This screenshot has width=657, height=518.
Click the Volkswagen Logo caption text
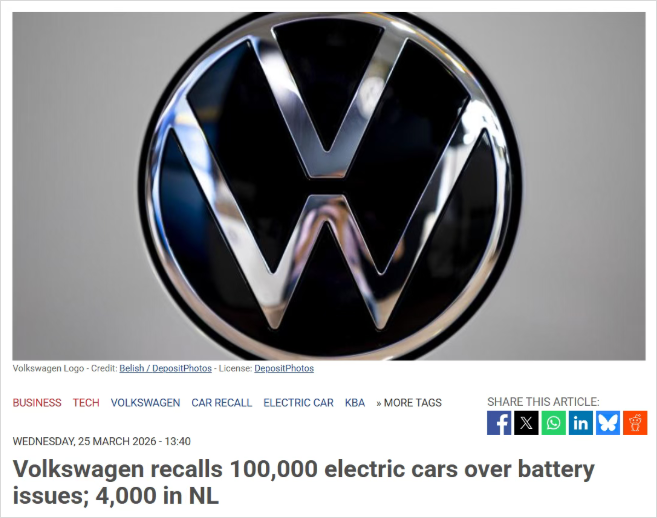pos(48,368)
